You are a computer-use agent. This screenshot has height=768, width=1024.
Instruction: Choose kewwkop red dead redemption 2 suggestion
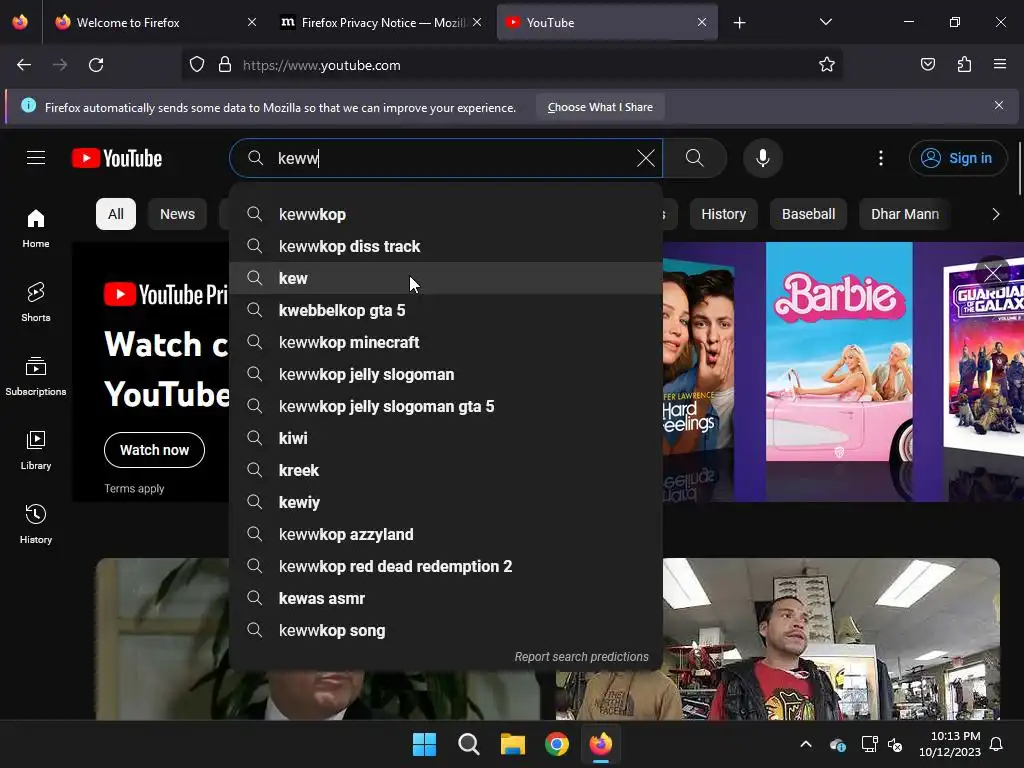click(446, 566)
